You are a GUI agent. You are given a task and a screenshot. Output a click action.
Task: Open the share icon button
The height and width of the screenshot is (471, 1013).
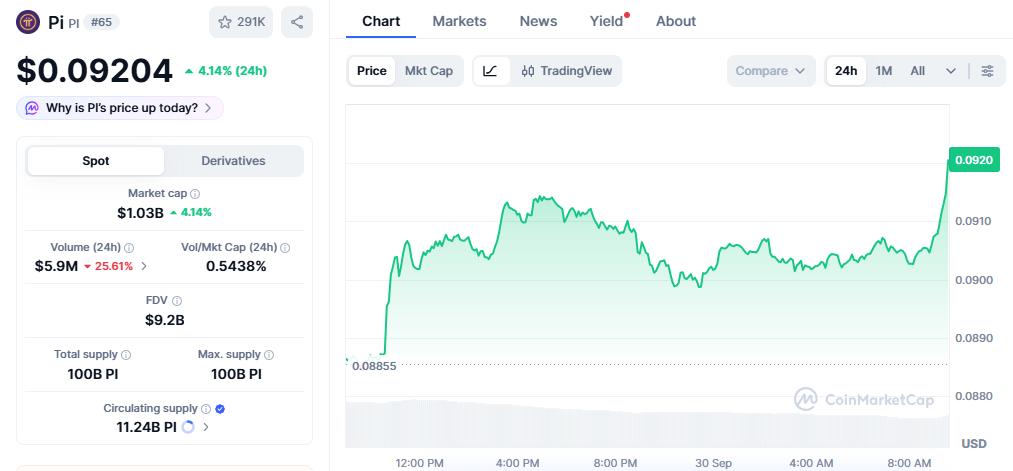pos(297,22)
